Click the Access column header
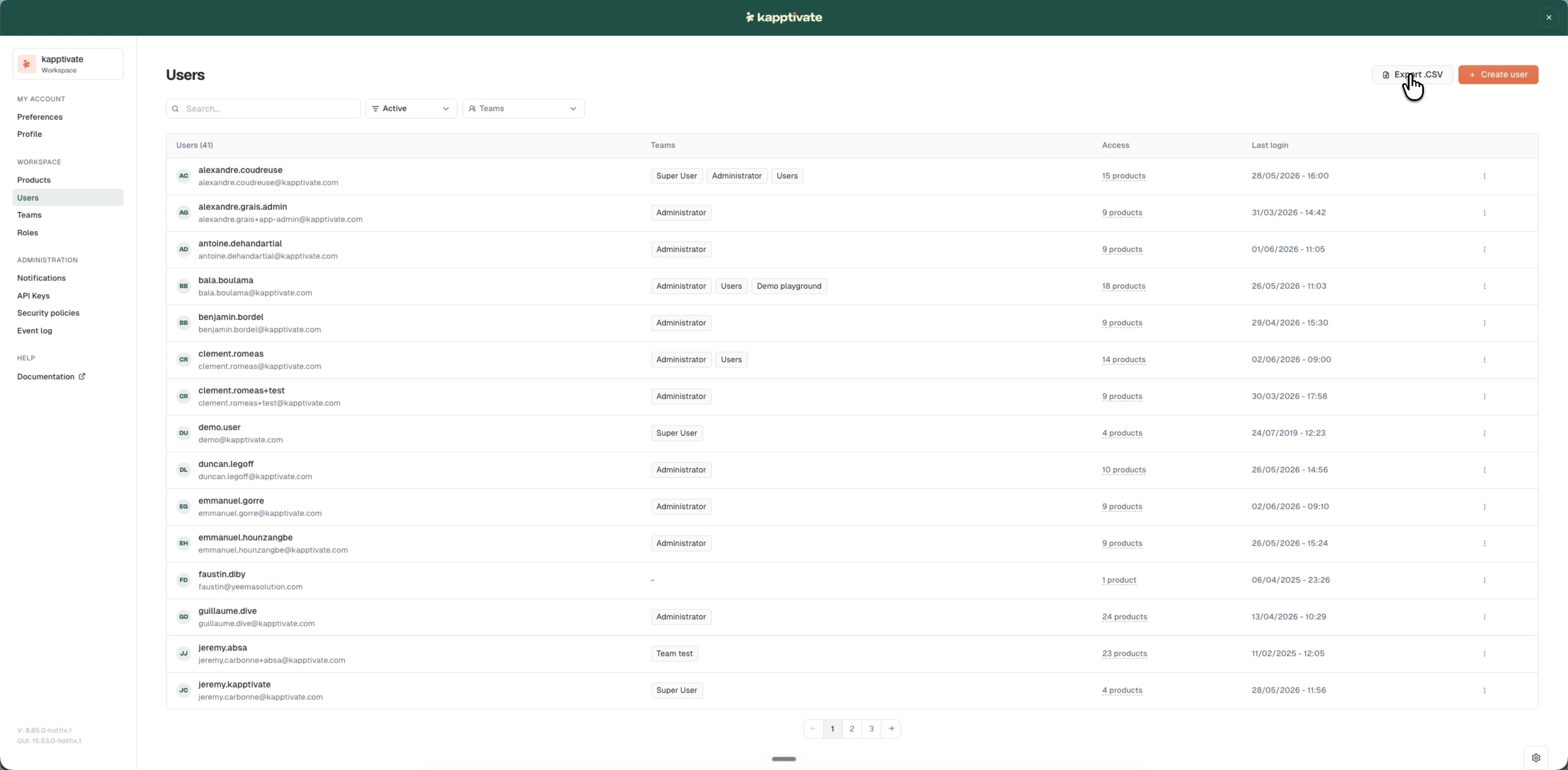Viewport: 1568px width, 770px height. [x=1115, y=145]
